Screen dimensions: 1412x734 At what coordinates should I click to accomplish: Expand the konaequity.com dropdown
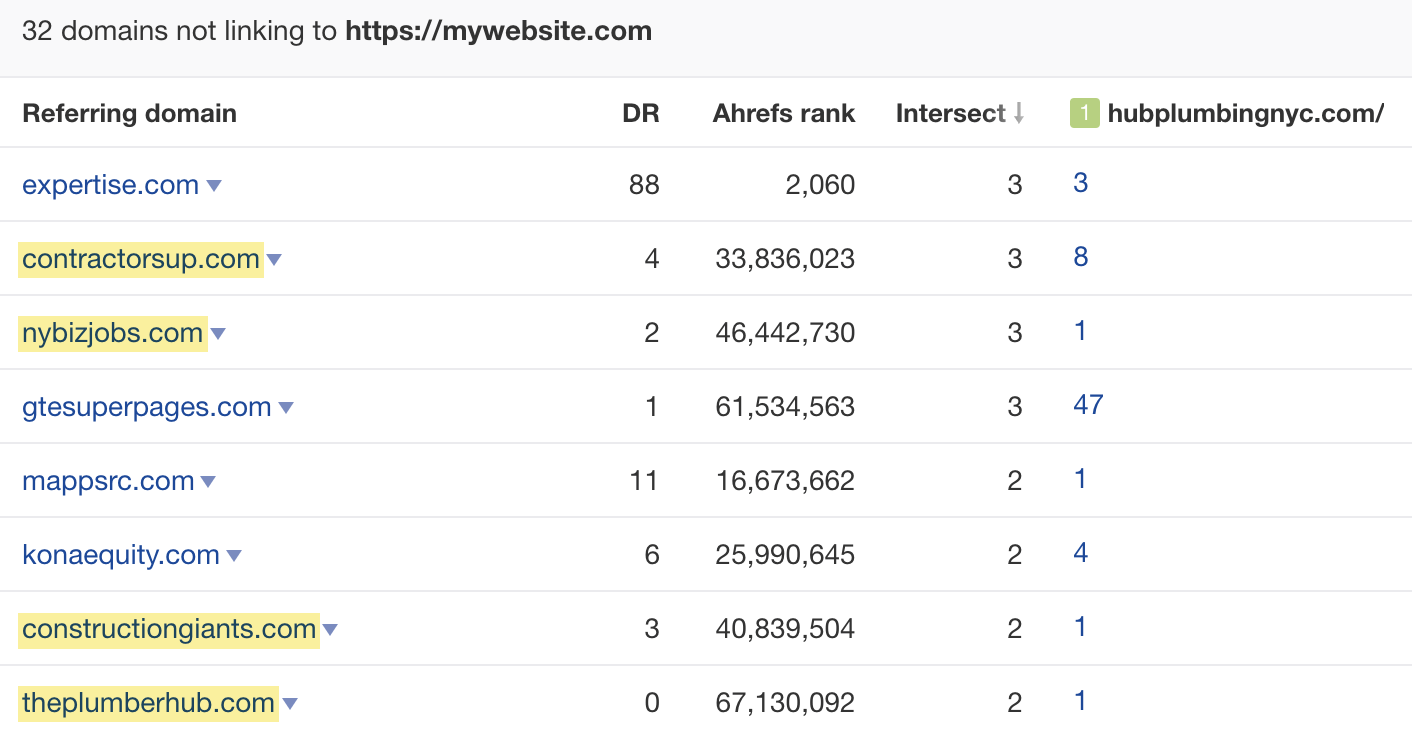pyautogui.click(x=234, y=556)
